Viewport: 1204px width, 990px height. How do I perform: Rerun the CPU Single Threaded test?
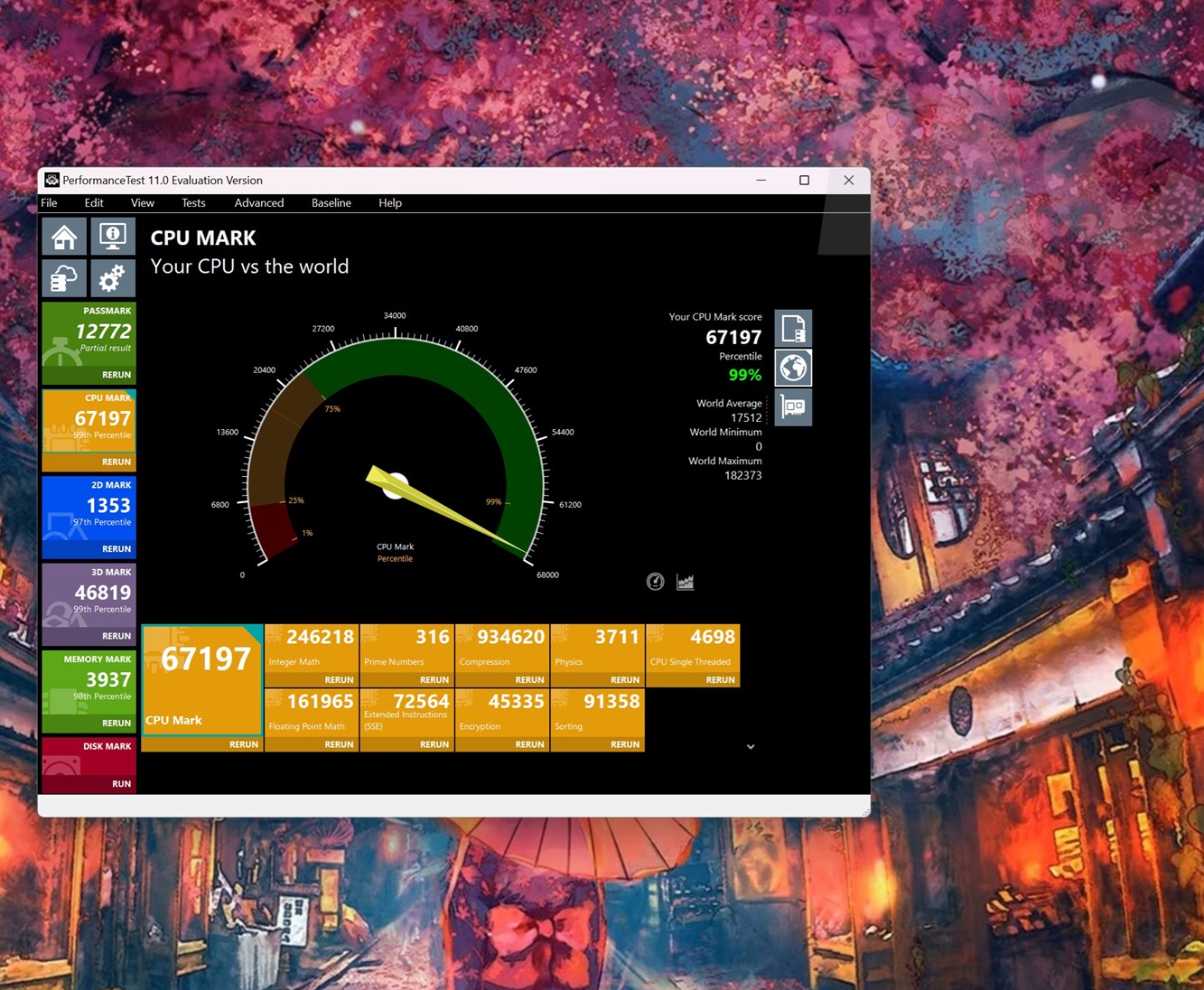tap(719, 680)
